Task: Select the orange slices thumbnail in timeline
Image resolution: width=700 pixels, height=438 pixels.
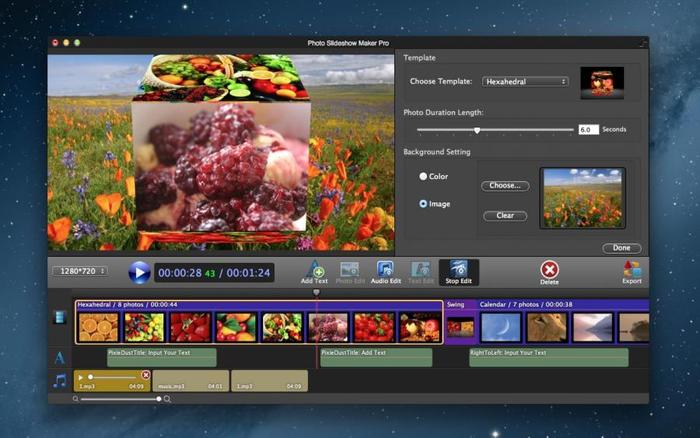Action: coord(98,327)
